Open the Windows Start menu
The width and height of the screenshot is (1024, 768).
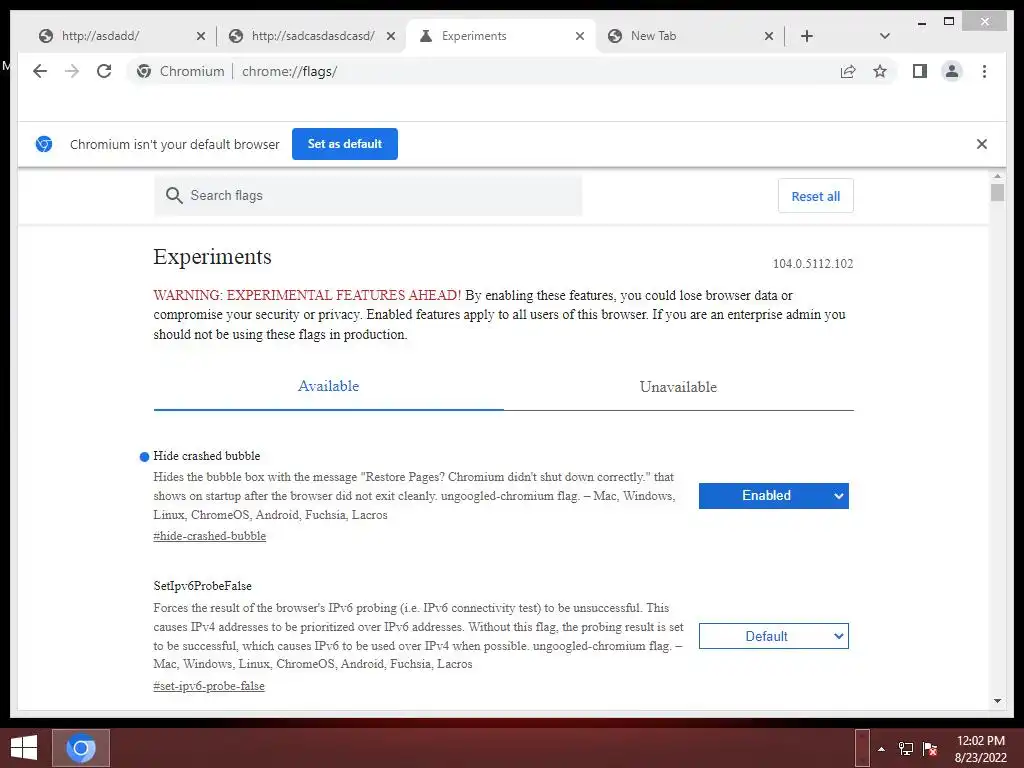[x=24, y=748]
